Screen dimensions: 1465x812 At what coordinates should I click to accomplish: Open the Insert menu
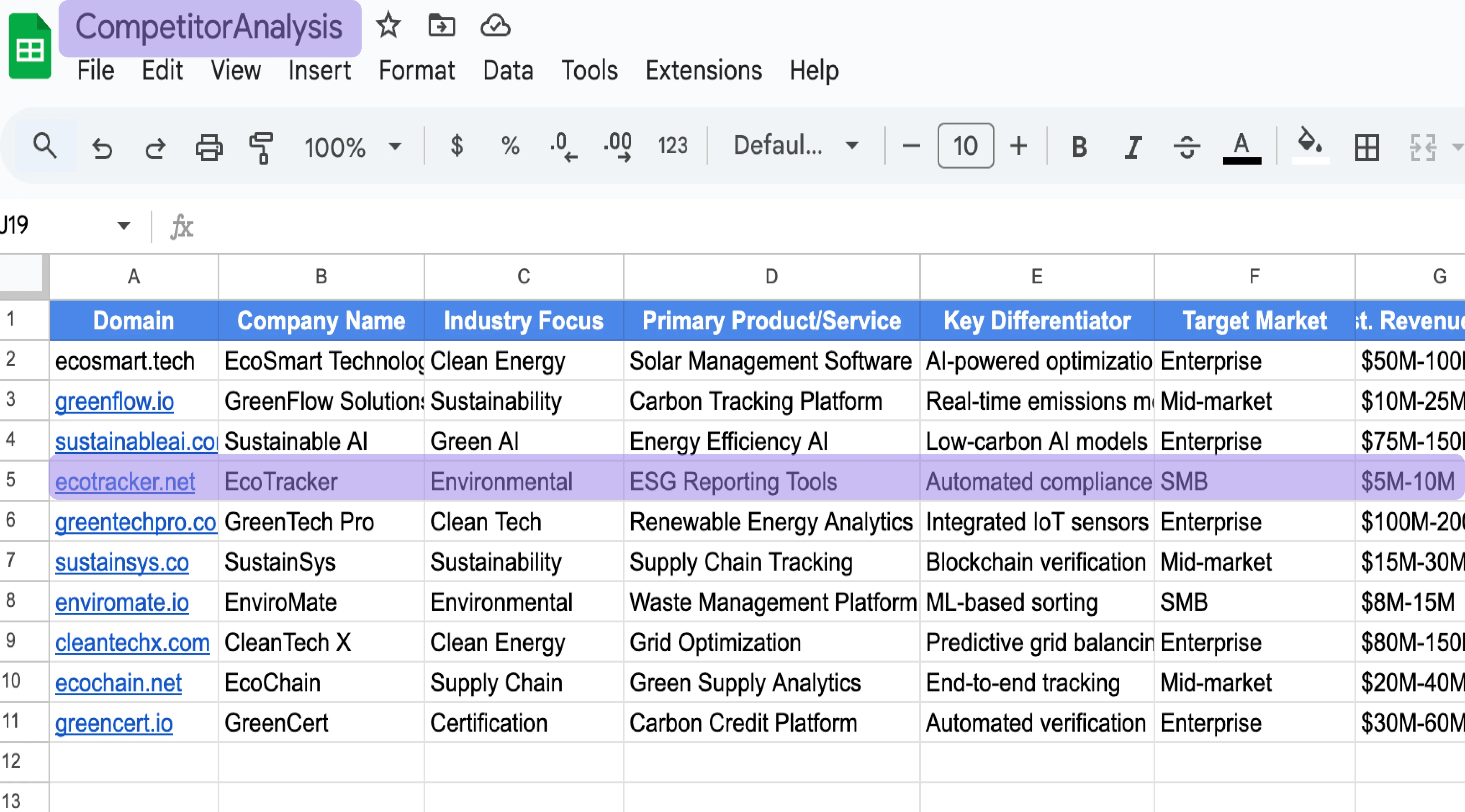(x=319, y=70)
